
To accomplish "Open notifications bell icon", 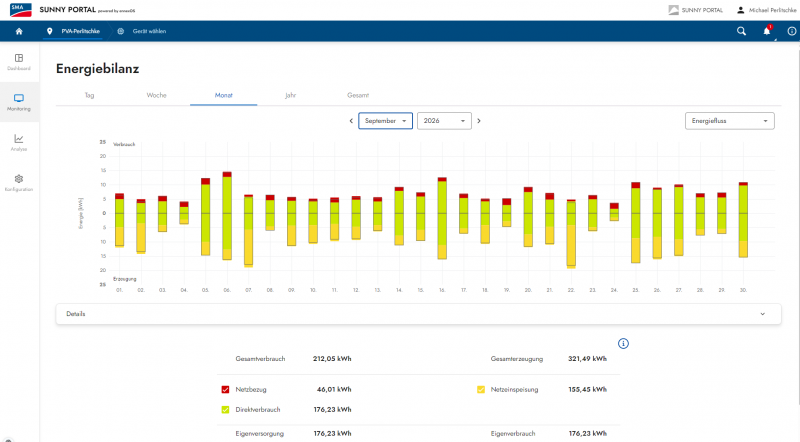I will tap(767, 31).
